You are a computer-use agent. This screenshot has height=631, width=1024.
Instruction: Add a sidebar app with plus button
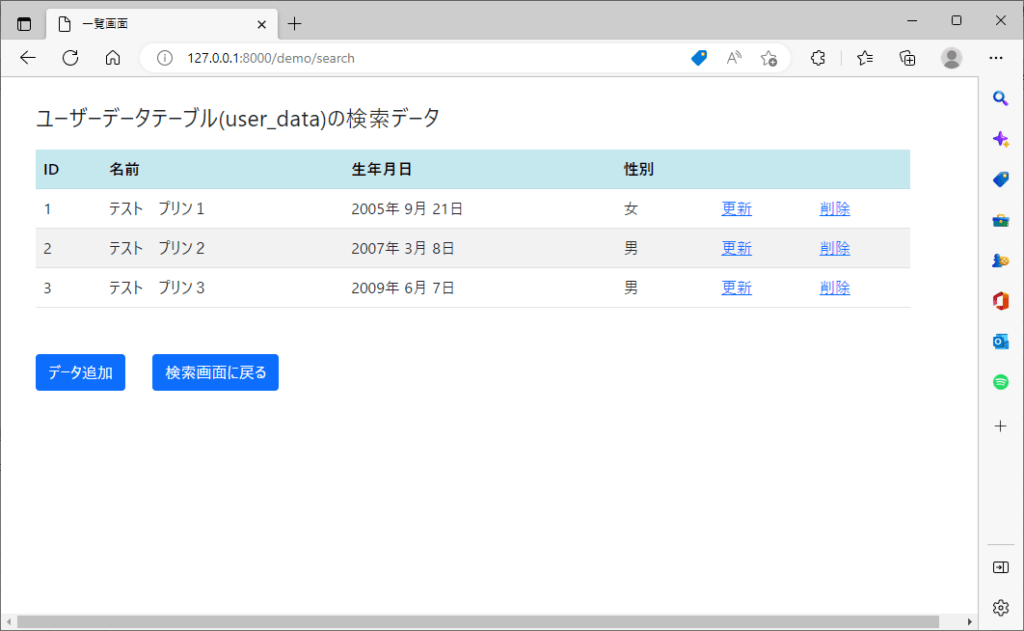point(1000,426)
